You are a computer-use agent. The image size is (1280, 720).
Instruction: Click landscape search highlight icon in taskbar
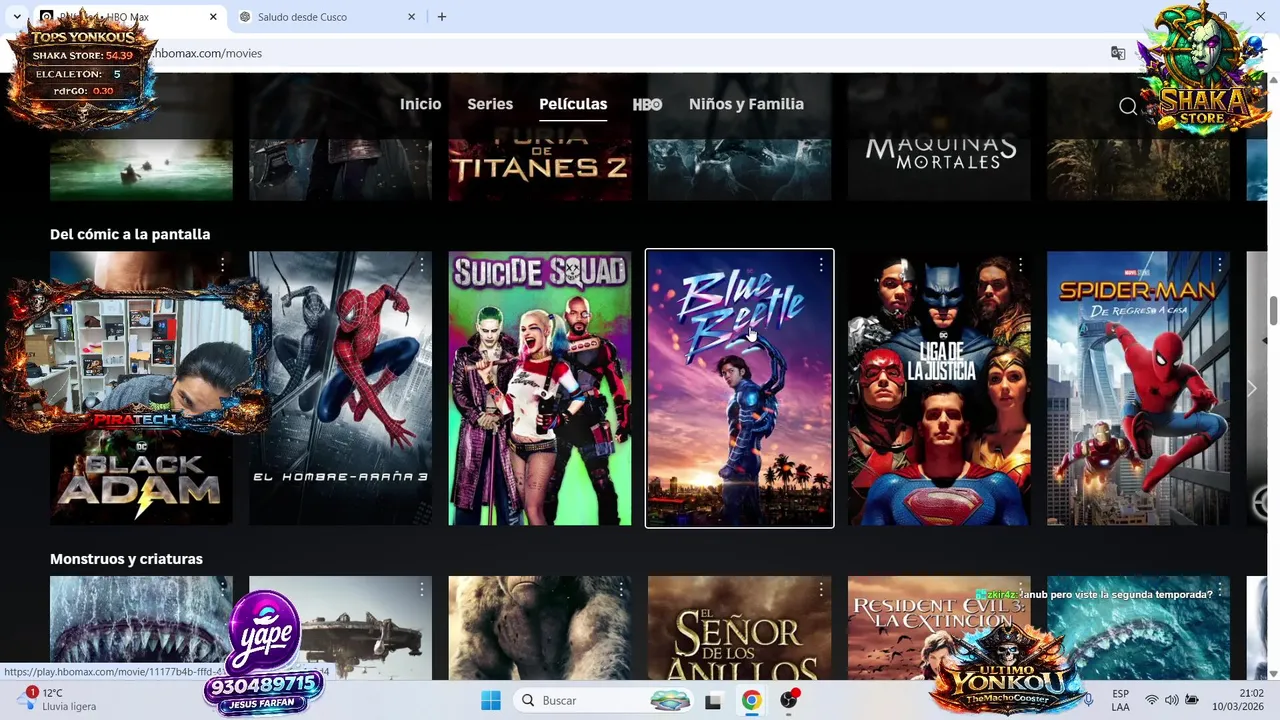coord(670,700)
